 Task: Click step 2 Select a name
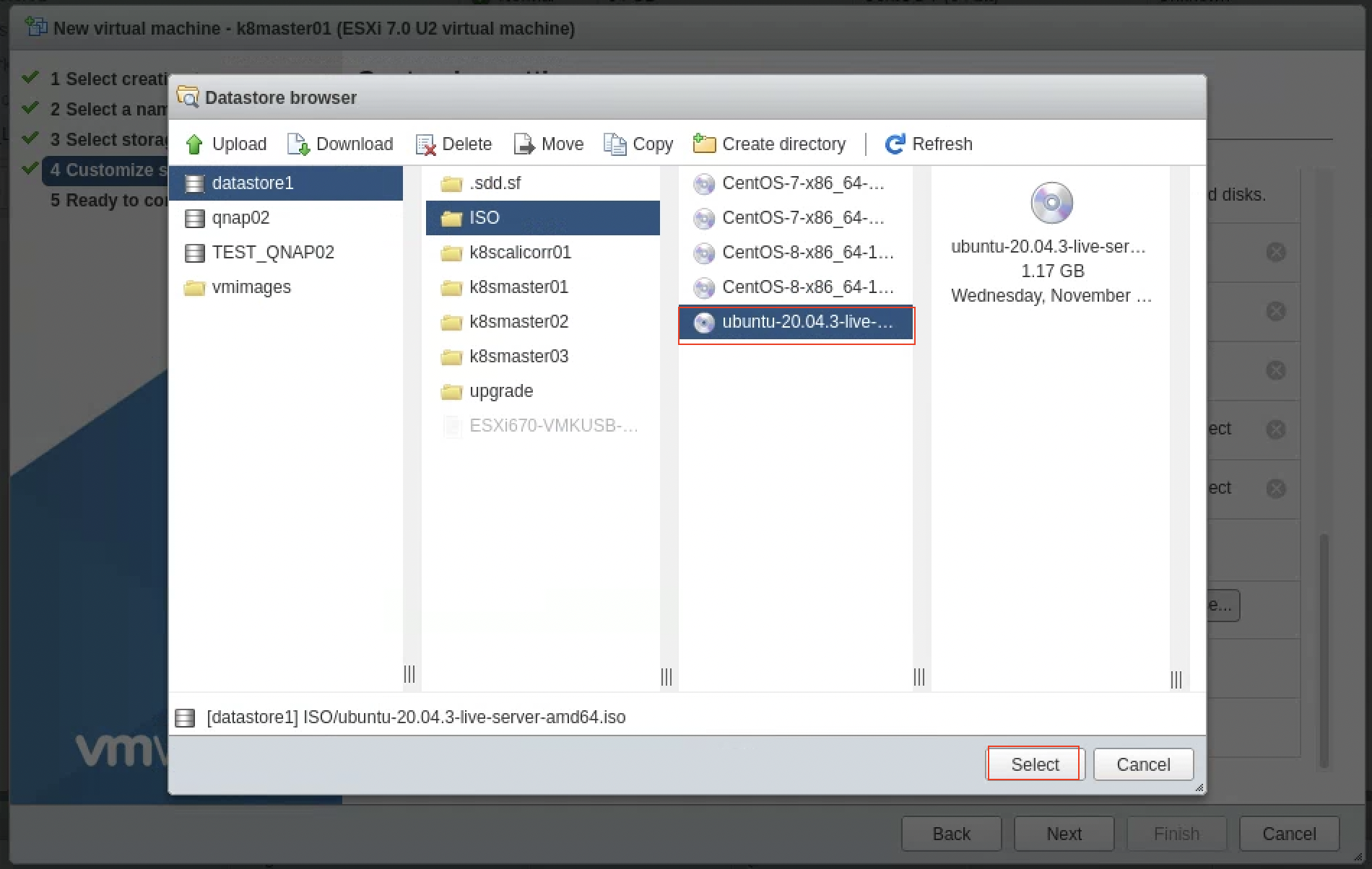108,109
